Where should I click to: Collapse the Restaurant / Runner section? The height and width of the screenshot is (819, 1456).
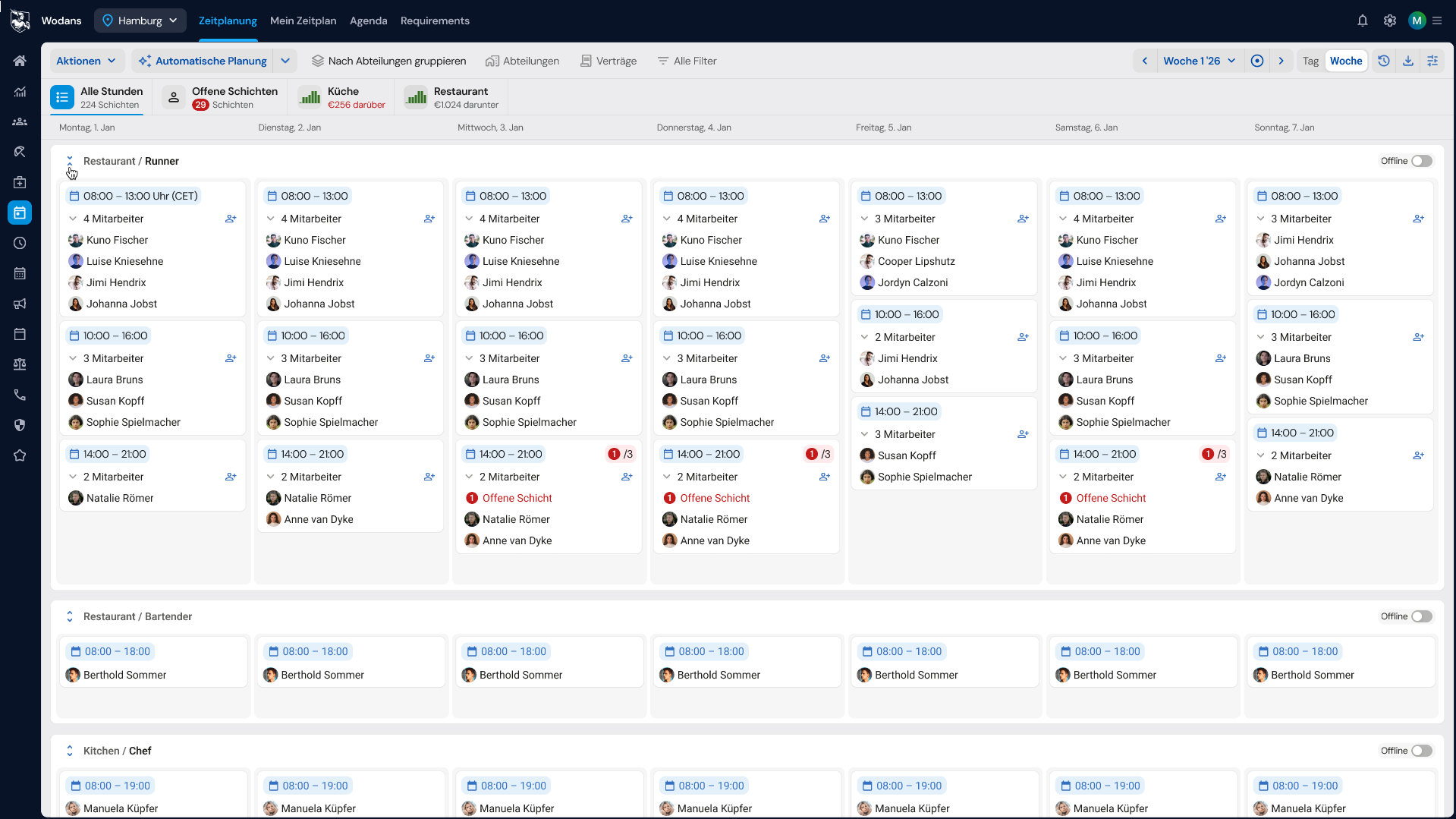point(70,161)
